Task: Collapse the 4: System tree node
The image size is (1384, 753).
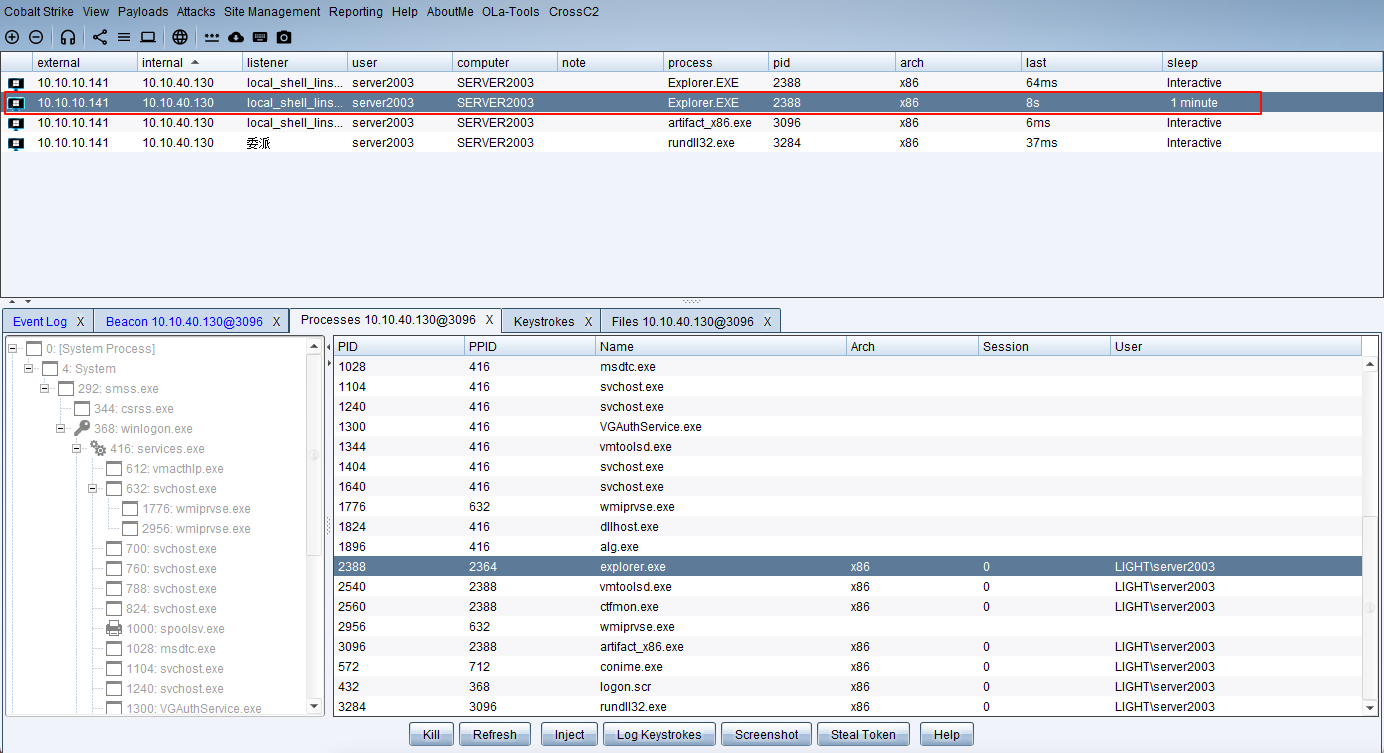Action: pyautogui.click(x=29, y=368)
